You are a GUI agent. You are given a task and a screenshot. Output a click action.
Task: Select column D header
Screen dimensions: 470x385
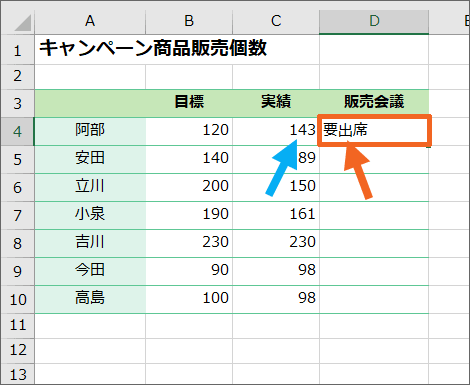point(374,21)
